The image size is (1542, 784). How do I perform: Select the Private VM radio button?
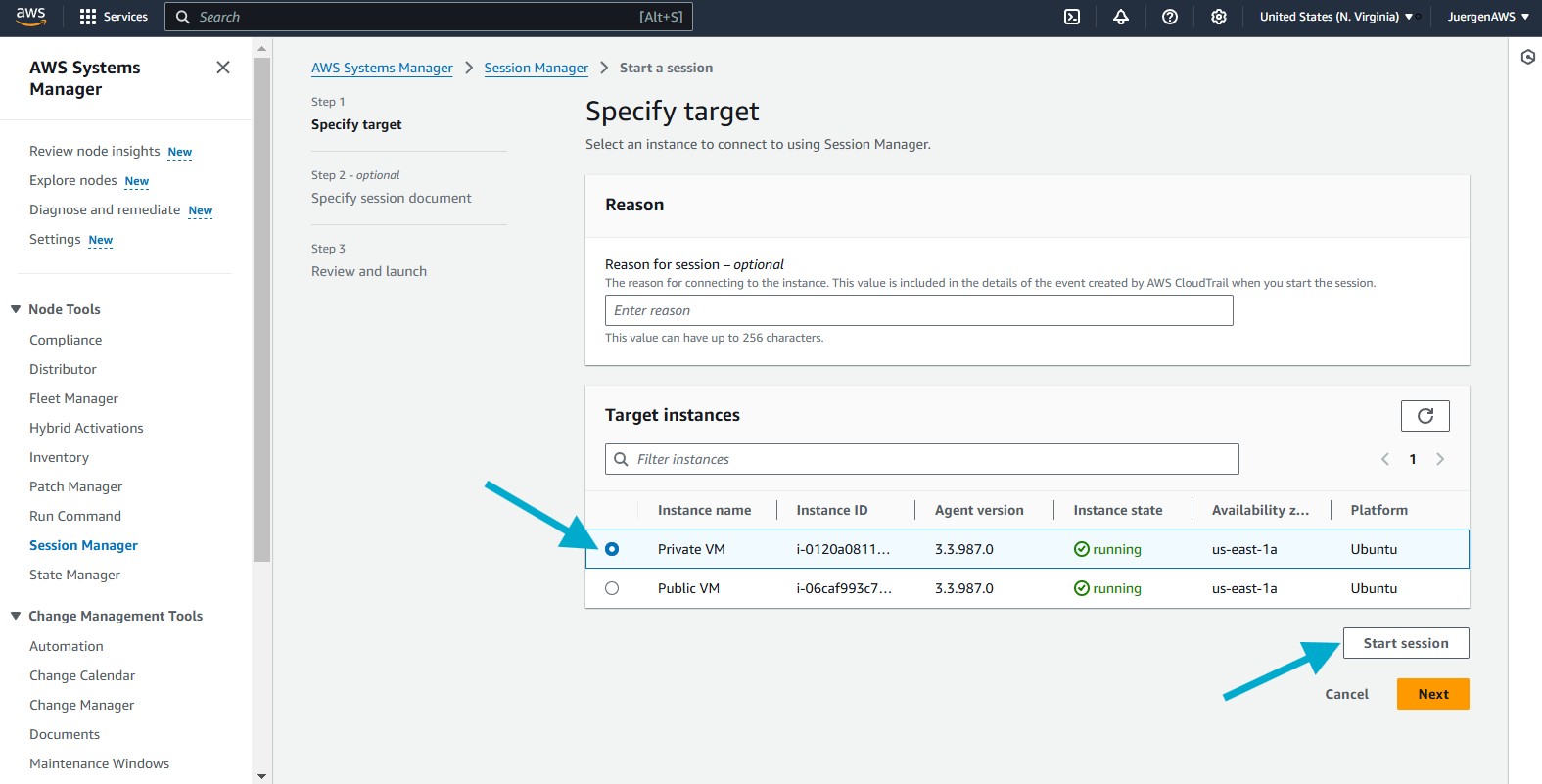point(612,549)
